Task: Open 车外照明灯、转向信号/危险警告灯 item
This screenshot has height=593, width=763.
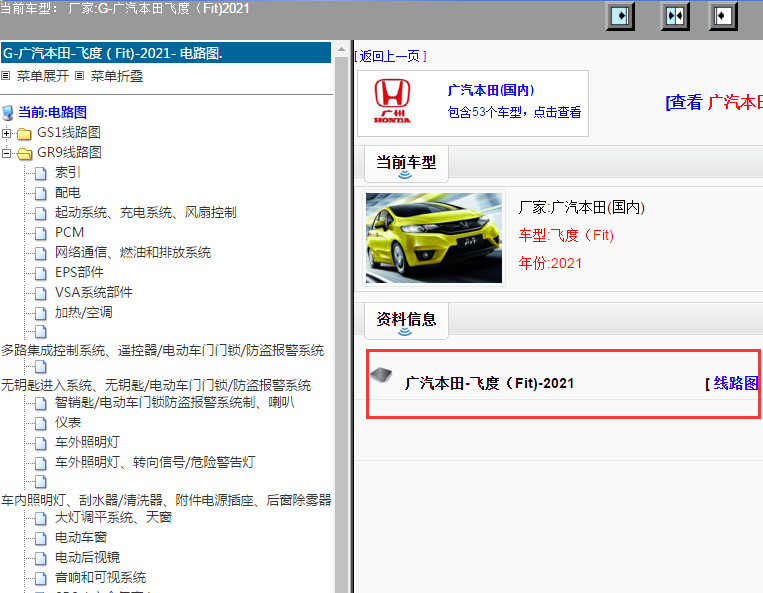Action: (x=155, y=463)
